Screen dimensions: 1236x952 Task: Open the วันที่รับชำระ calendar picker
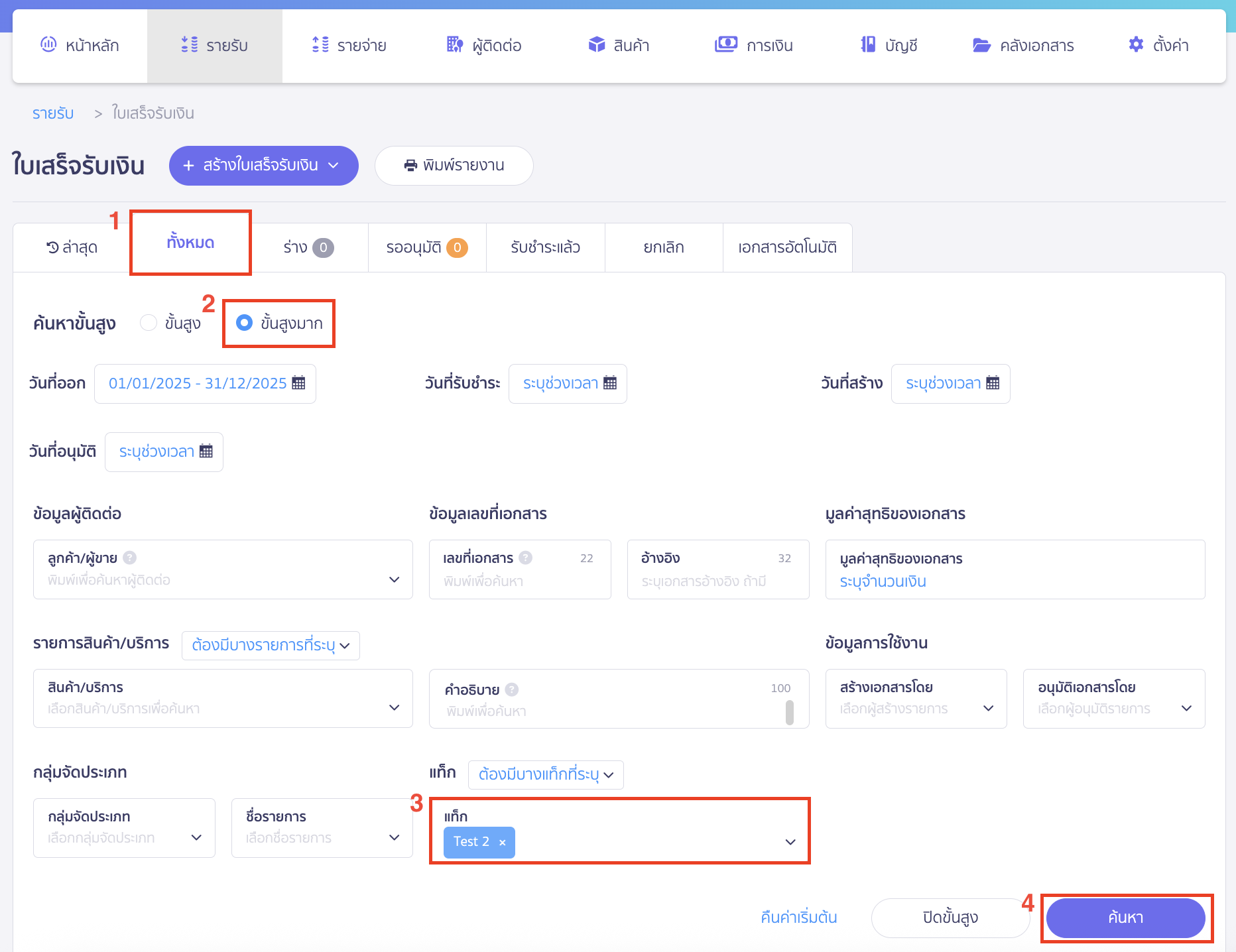(567, 383)
